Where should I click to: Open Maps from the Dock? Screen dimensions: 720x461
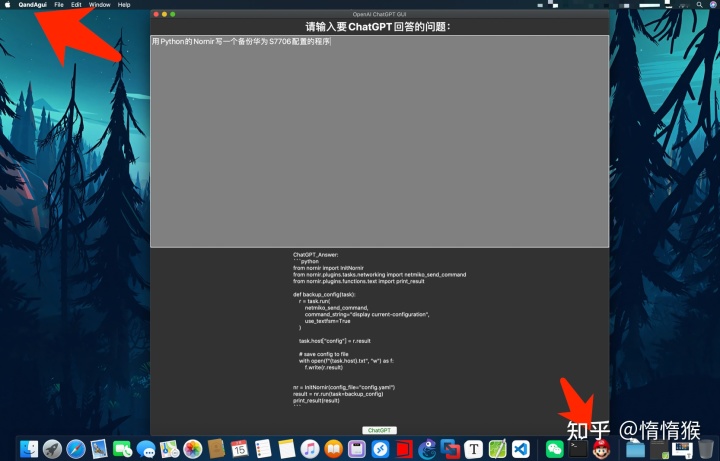coord(169,449)
